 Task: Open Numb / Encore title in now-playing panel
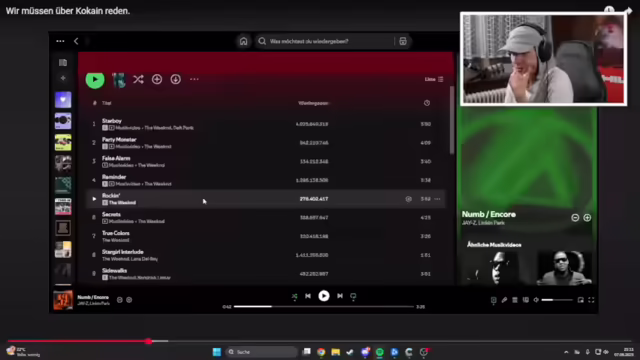tap(489, 214)
